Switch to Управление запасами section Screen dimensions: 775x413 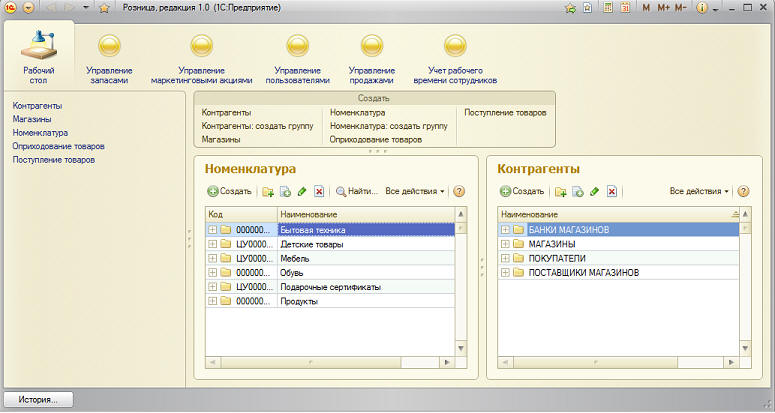coord(109,59)
